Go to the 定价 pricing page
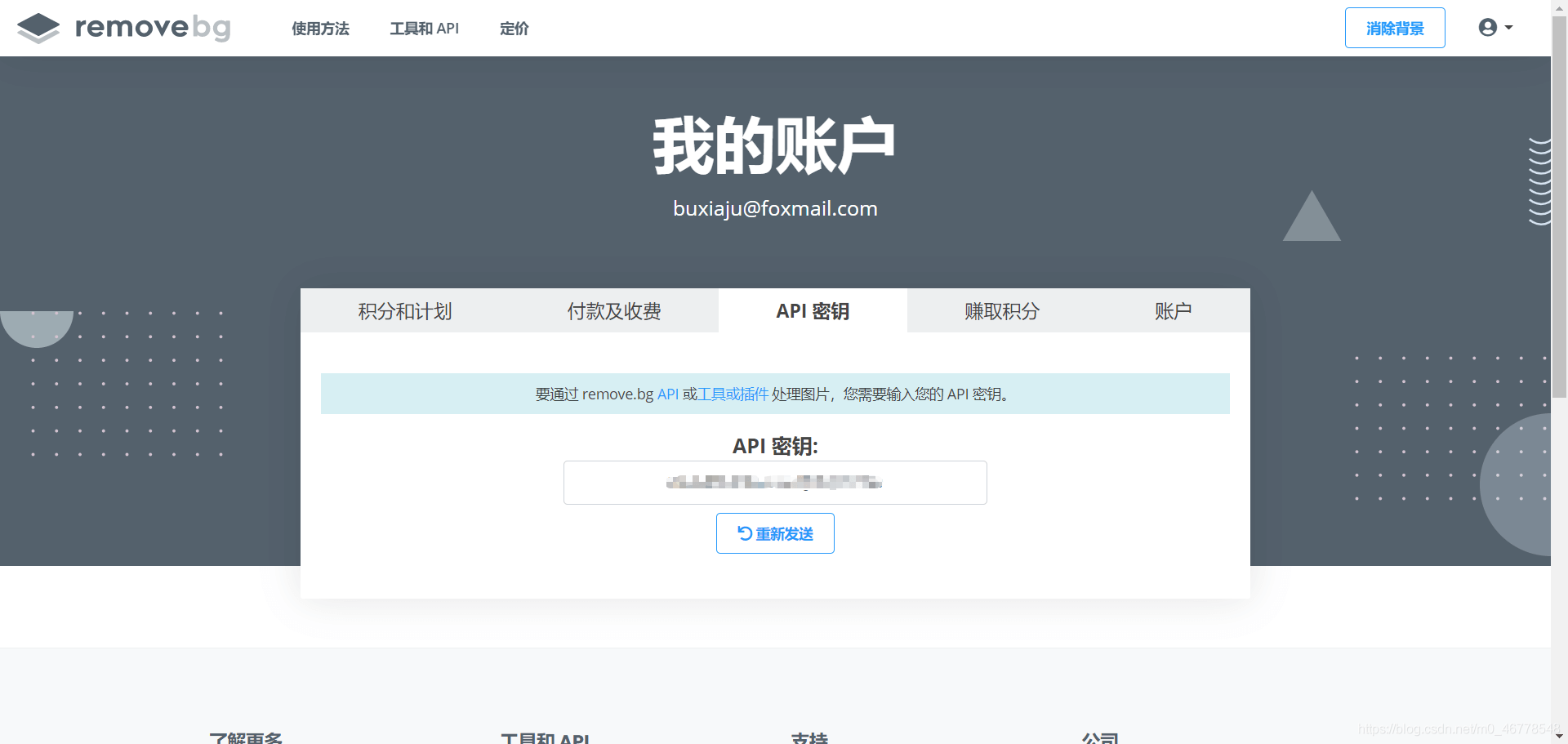Image resolution: width=1568 pixels, height=744 pixels. coord(514,29)
